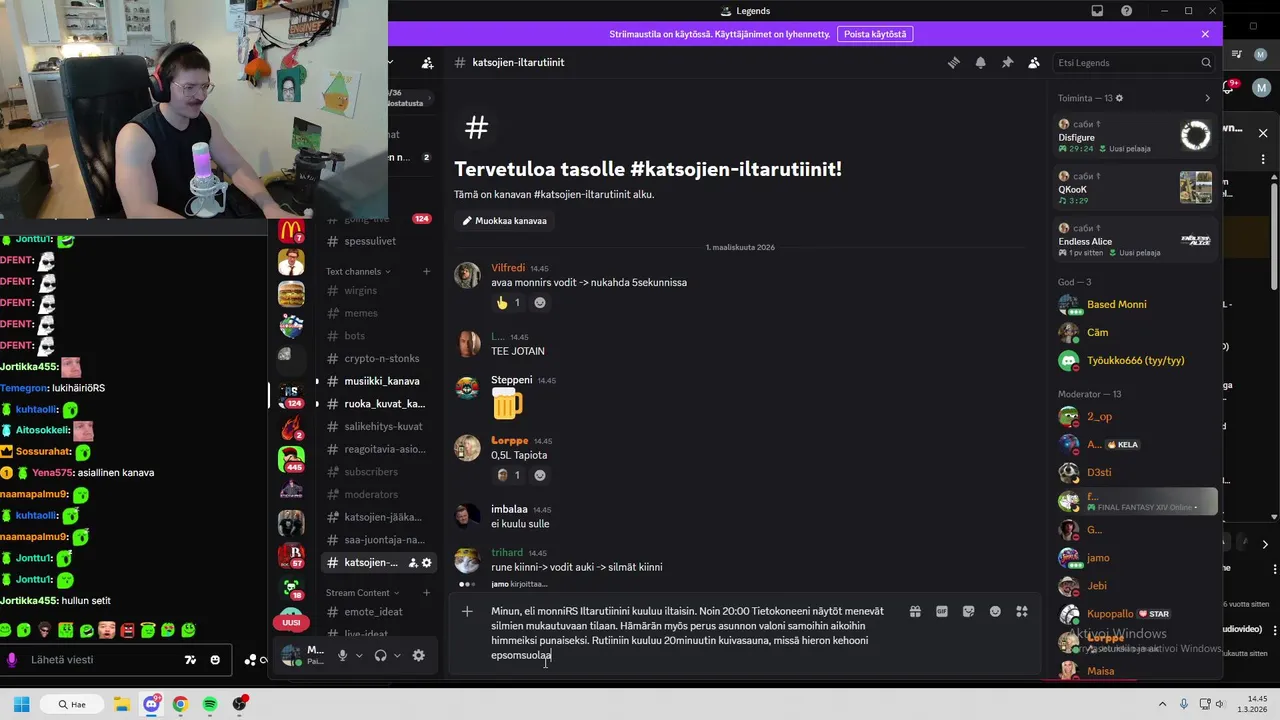1280x720 pixels.
Task: Click the gift icon in message box
Action: pyautogui.click(x=915, y=612)
